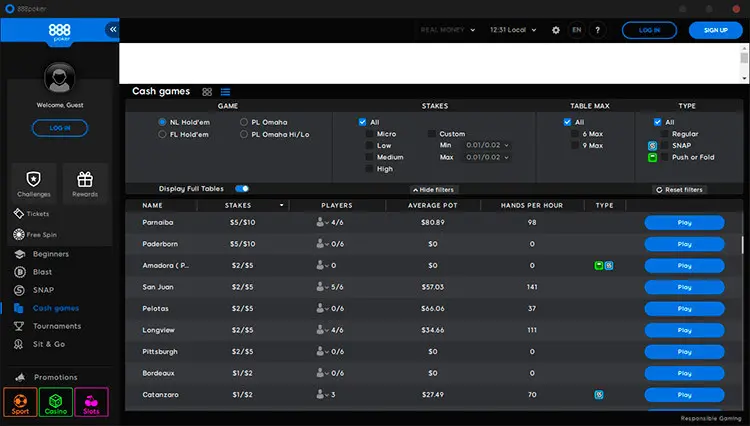Image resolution: width=750 pixels, height=426 pixels.
Task: Check the Micro stakes checkbox
Action: (369, 134)
